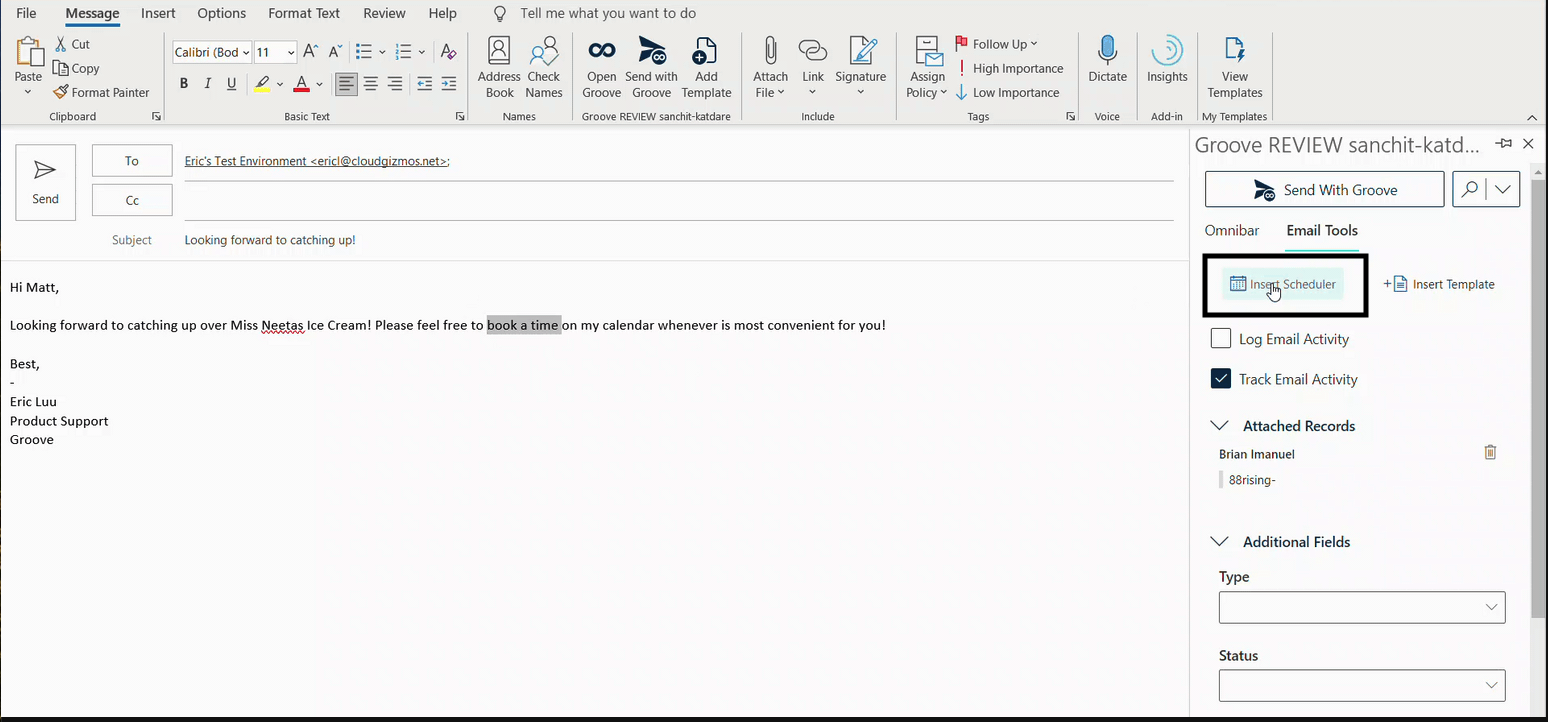Enable Log Email Activity checkbox

tap(1221, 339)
